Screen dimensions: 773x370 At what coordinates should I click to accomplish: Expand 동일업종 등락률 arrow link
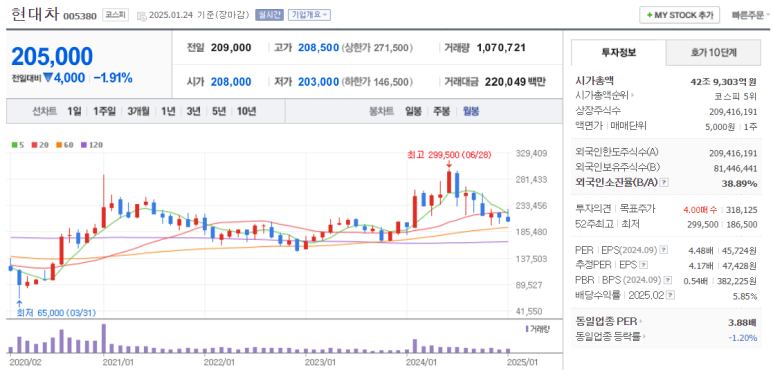610,337
